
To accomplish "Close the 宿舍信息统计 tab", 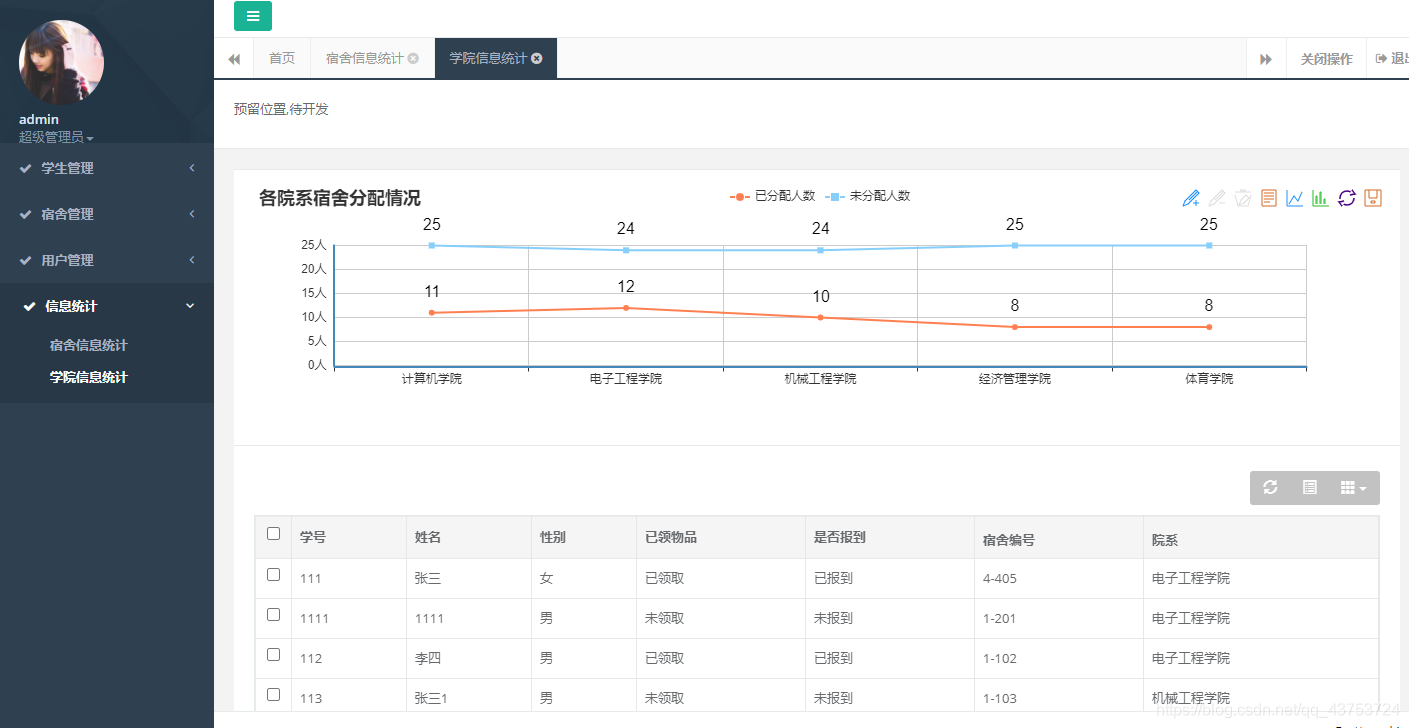I will click(413, 59).
